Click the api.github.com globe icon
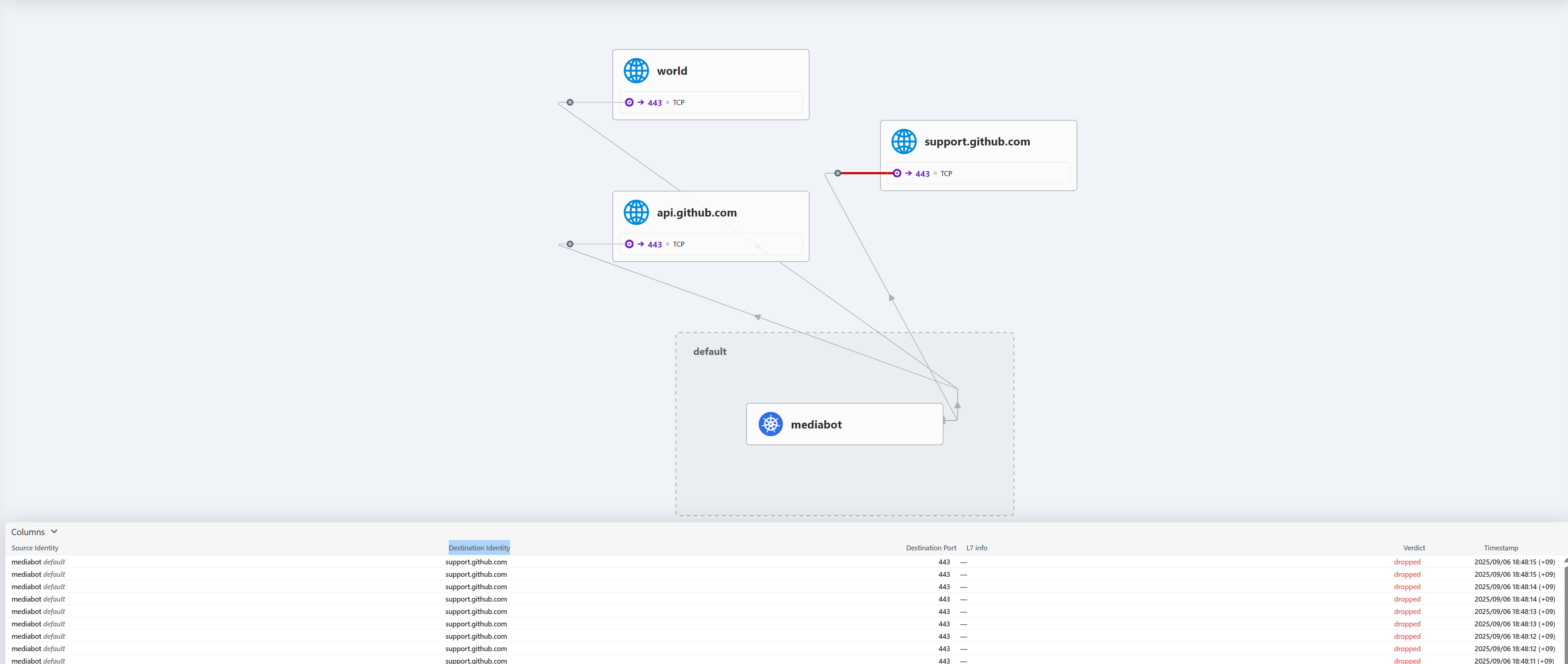 635,212
